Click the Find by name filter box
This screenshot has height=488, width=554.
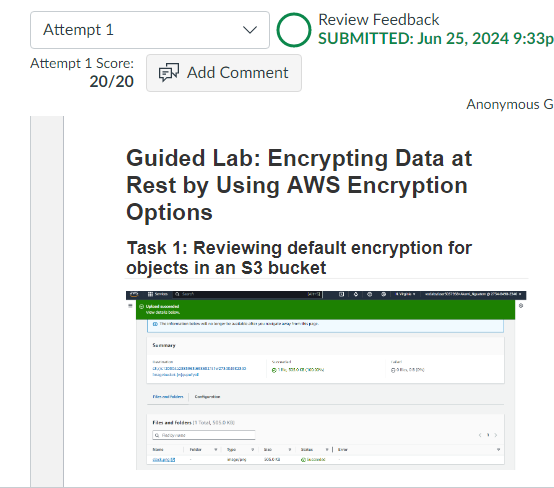coord(204,435)
